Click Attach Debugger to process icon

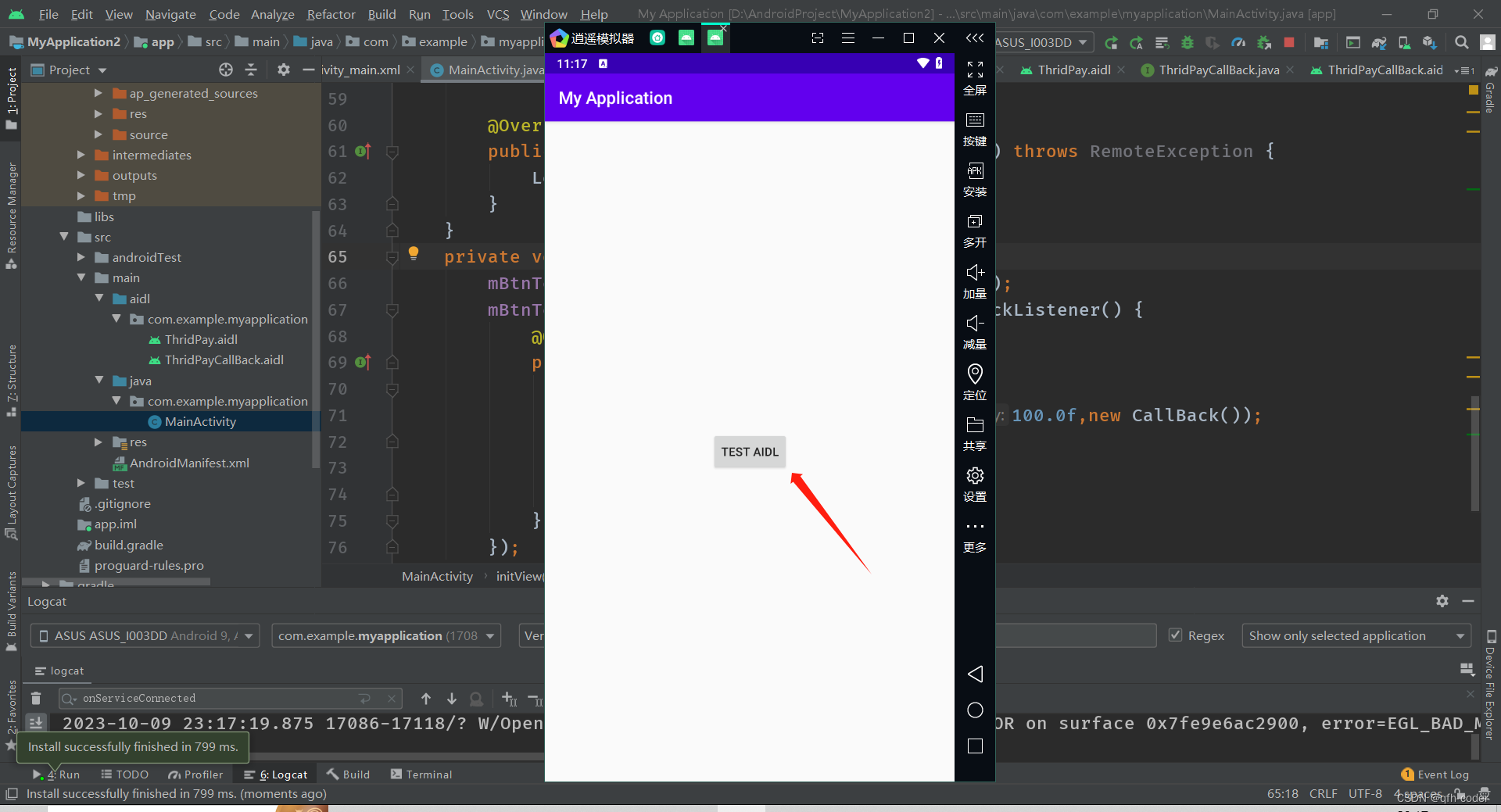click(1264, 43)
